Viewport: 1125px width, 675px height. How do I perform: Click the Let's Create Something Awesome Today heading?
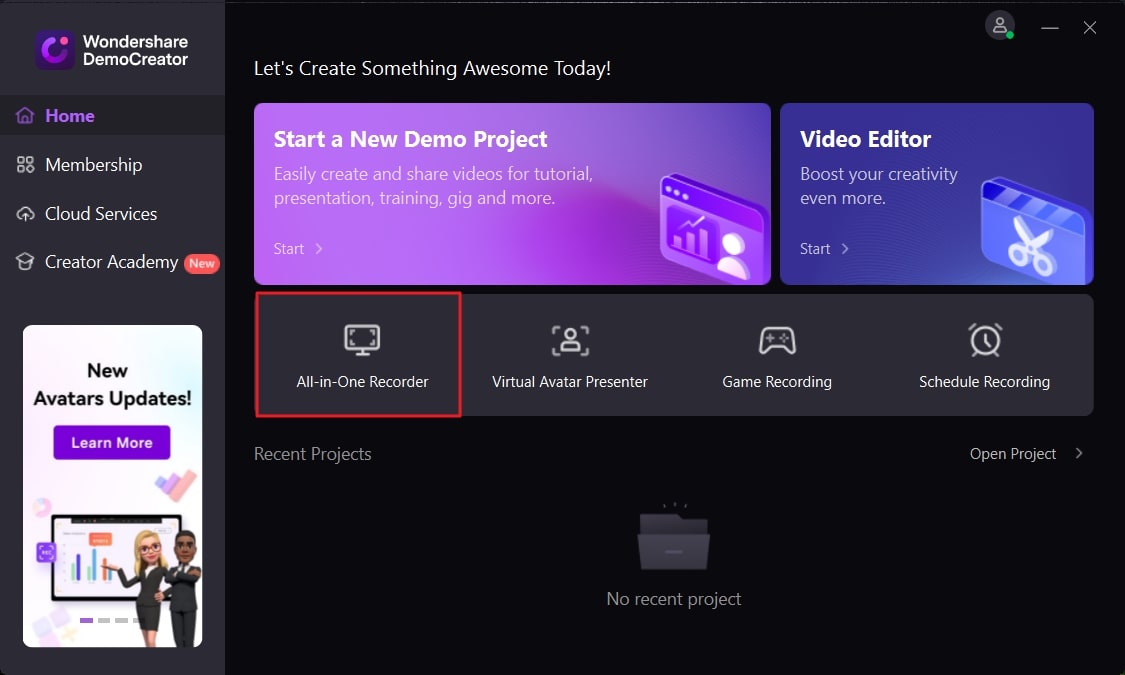pyautogui.click(x=433, y=68)
